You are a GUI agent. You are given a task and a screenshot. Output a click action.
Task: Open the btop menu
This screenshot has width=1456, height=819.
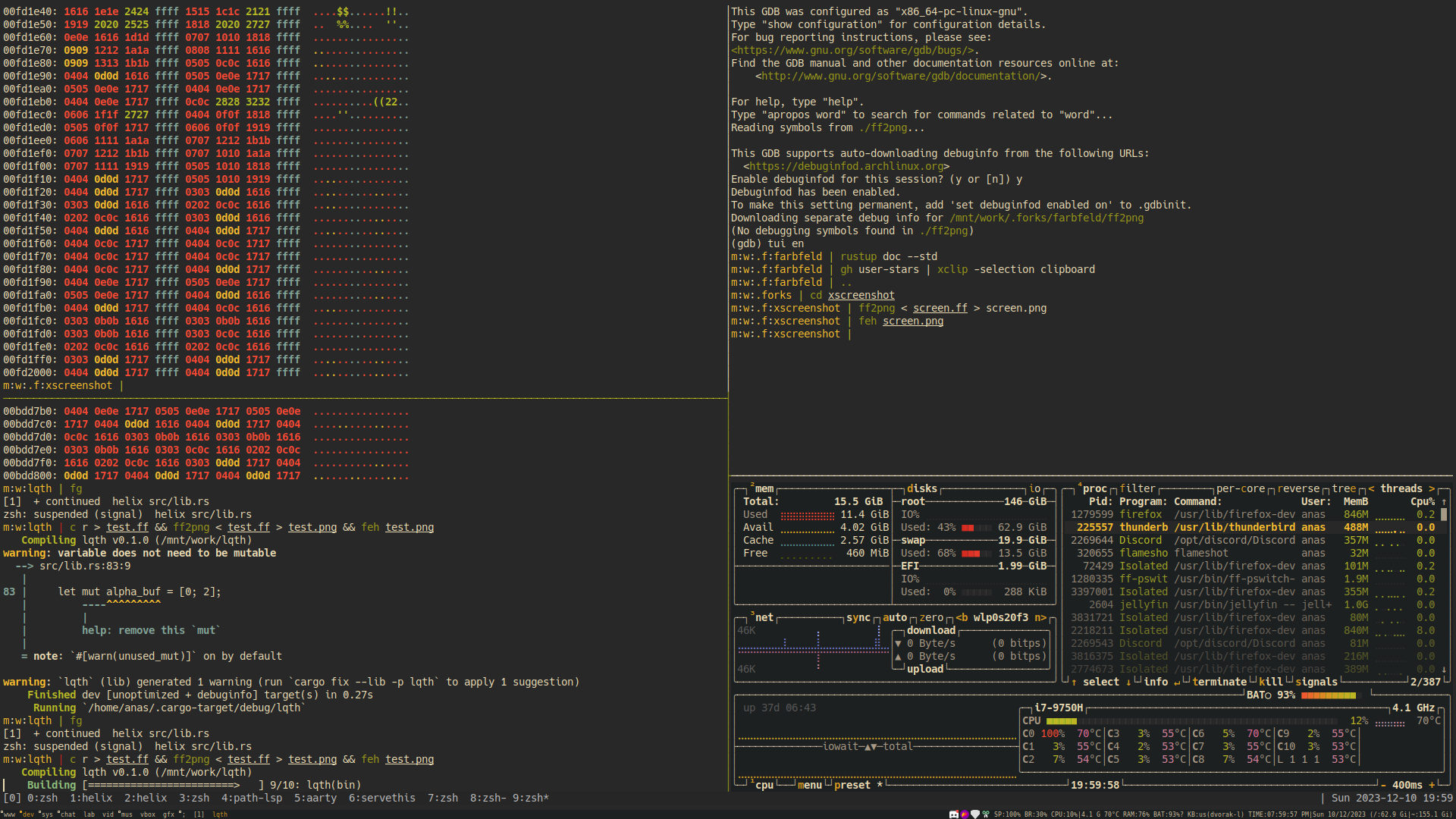pyautogui.click(x=809, y=786)
